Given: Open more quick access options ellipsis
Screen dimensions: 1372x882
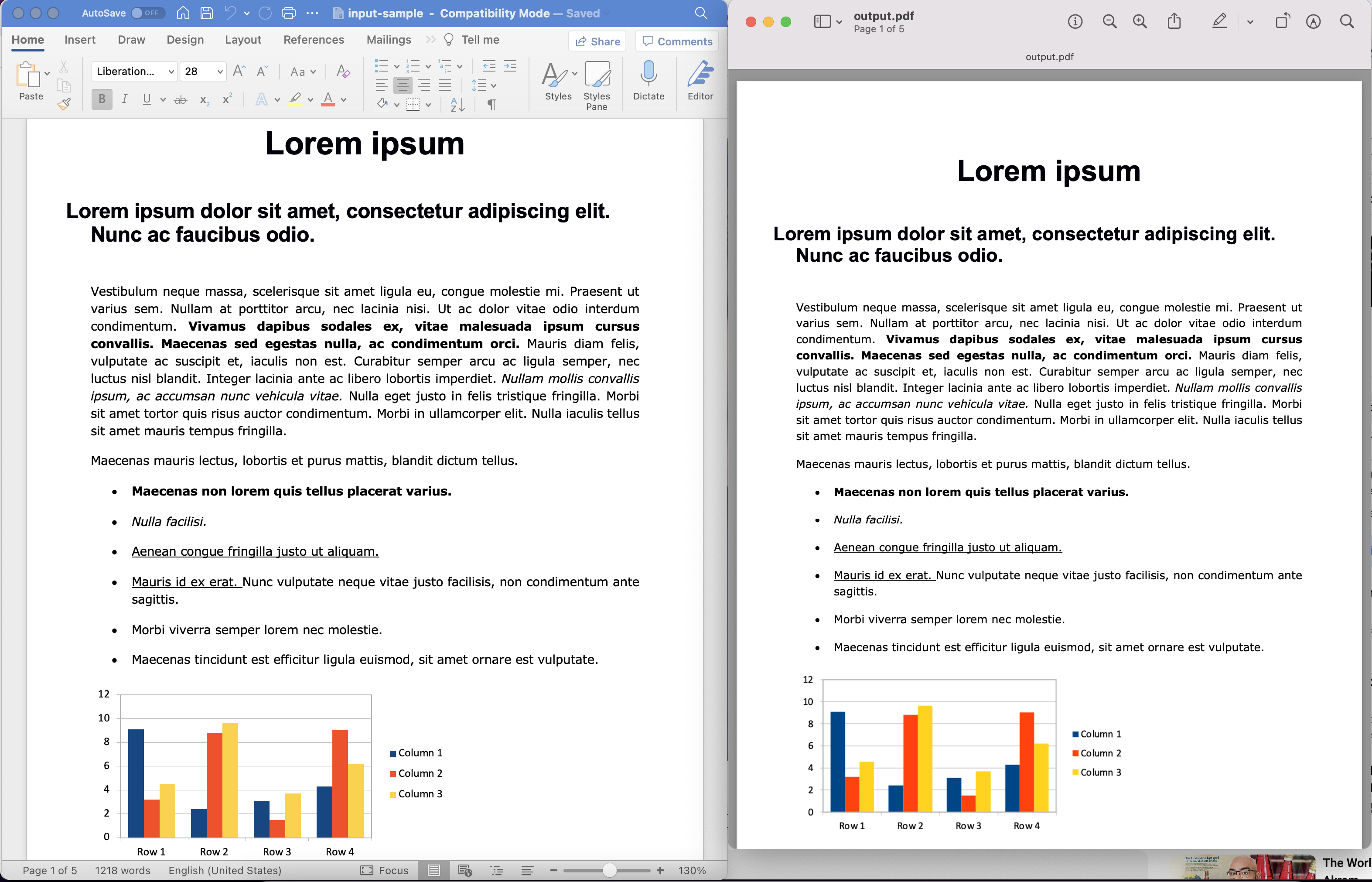Looking at the screenshot, I should pos(312,13).
